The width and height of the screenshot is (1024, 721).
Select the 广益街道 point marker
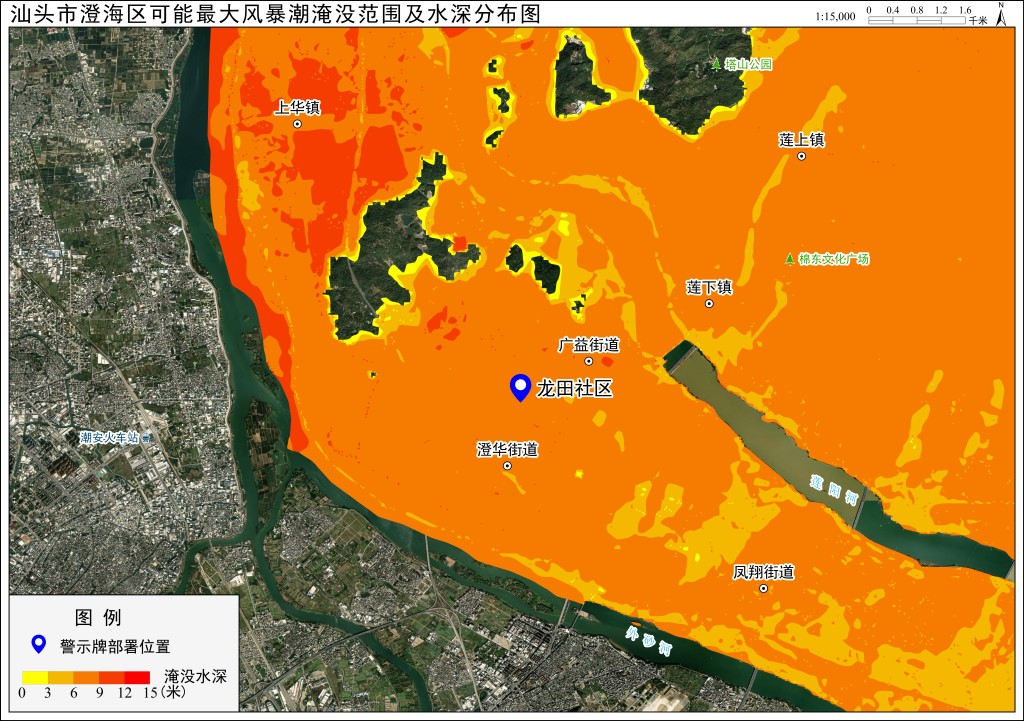coord(588,361)
